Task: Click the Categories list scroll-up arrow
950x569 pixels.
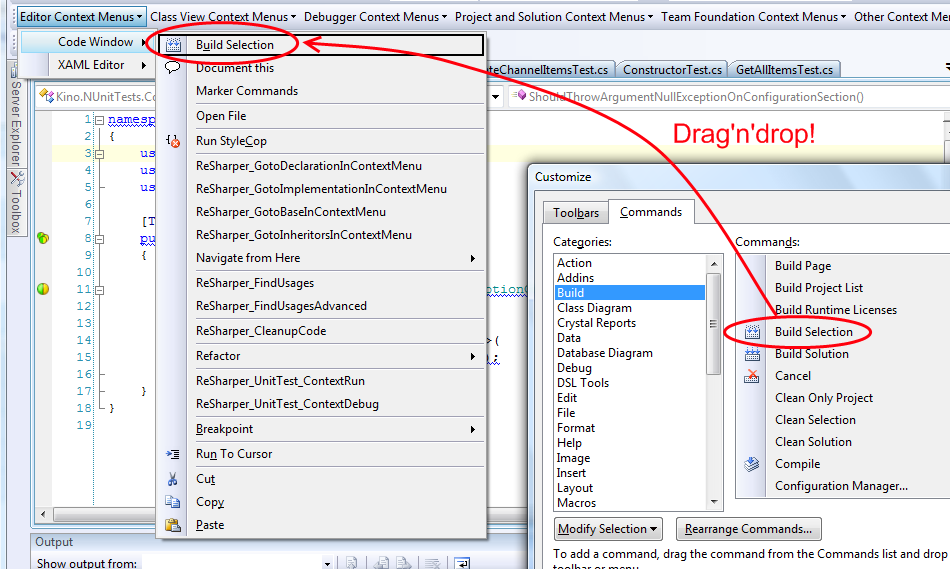Action: pyautogui.click(x=714, y=264)
